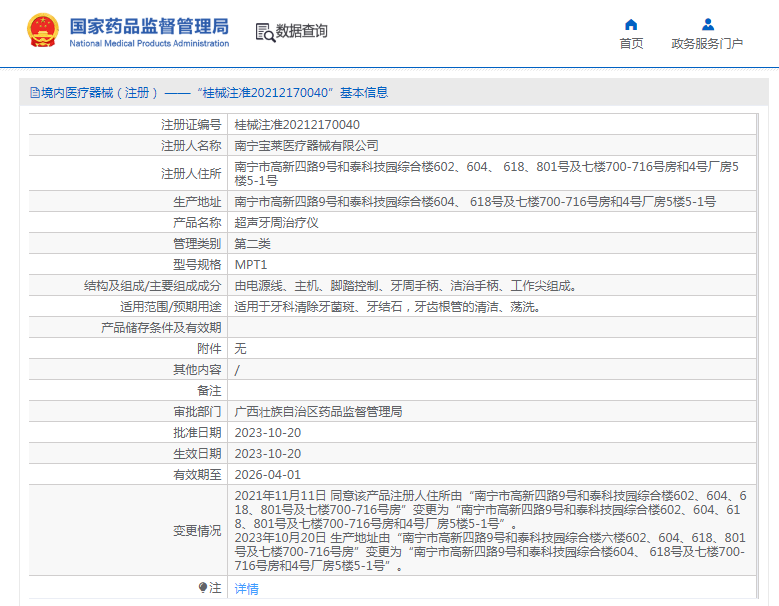
Task: Click the 注册证编号 row label
Action: 191,125
